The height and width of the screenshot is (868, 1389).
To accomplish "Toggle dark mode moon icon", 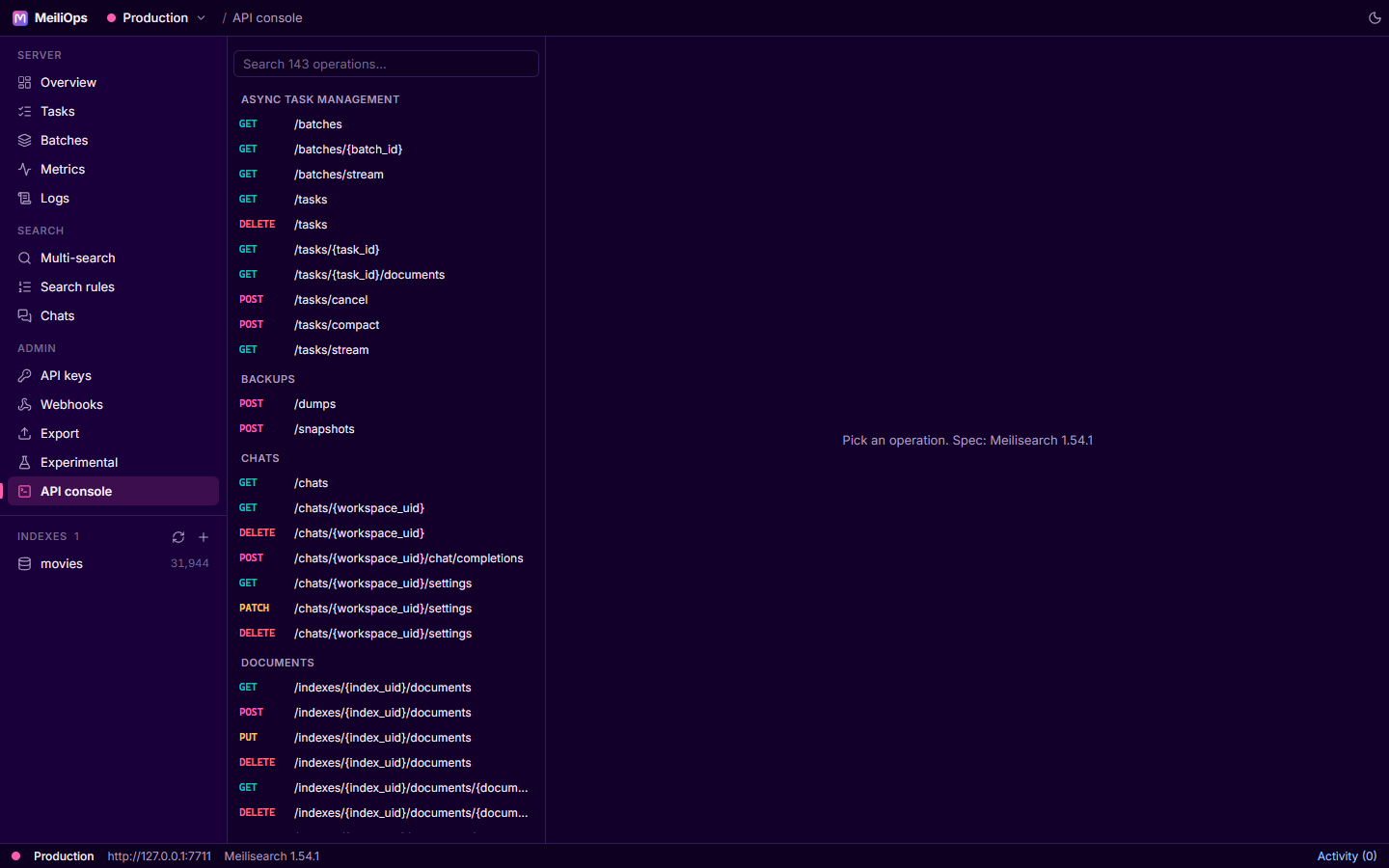I will coord(1375,17).
